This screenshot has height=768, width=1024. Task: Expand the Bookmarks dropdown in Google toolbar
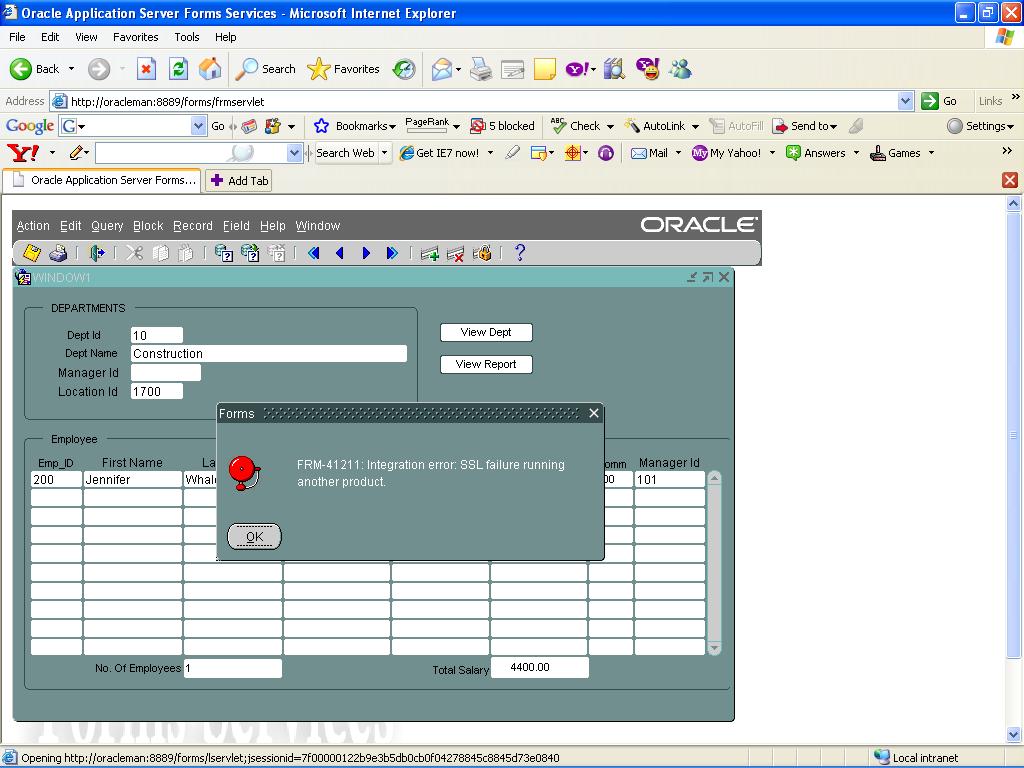392,127
